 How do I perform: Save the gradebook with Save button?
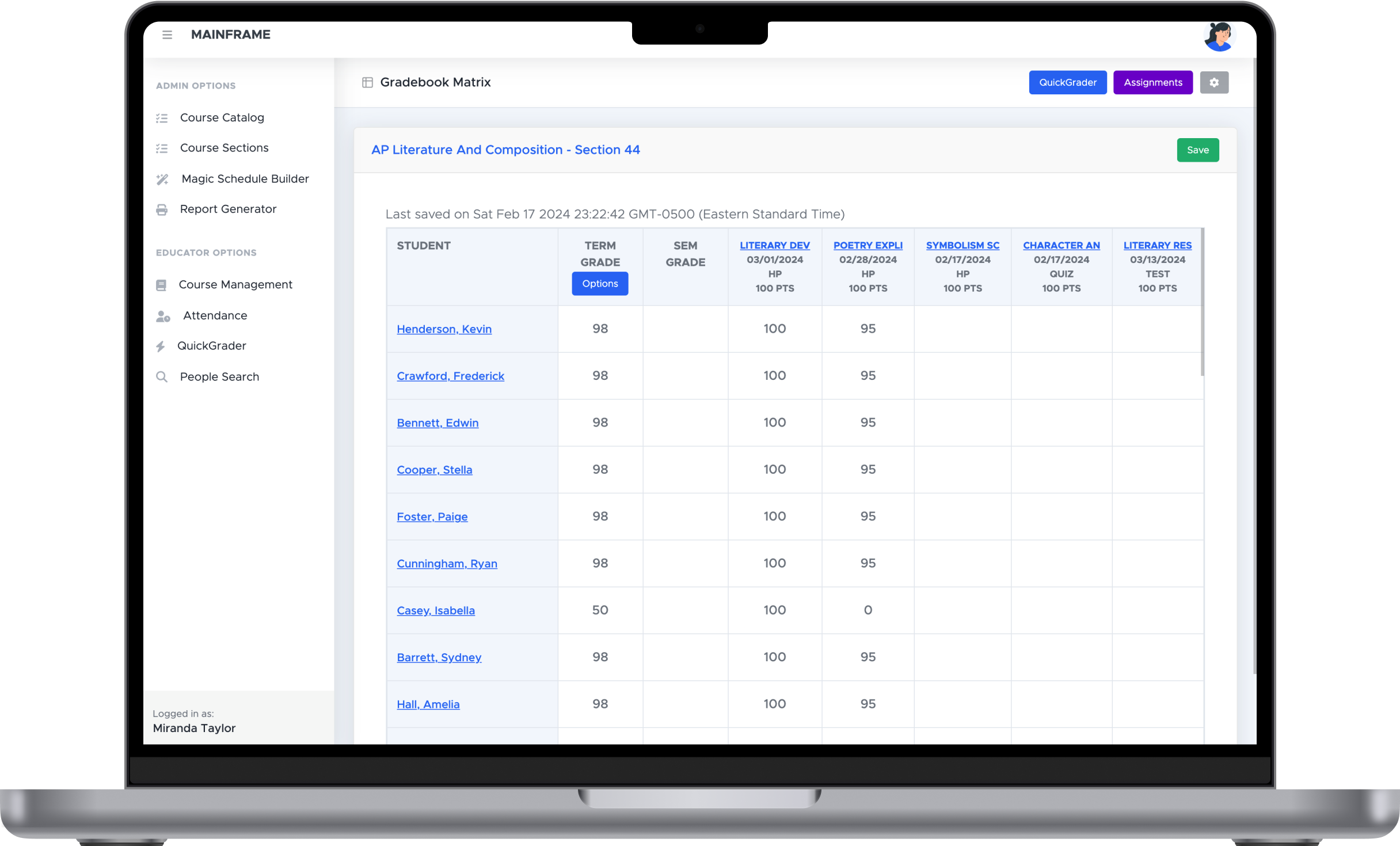click(x=1197, y=150)
